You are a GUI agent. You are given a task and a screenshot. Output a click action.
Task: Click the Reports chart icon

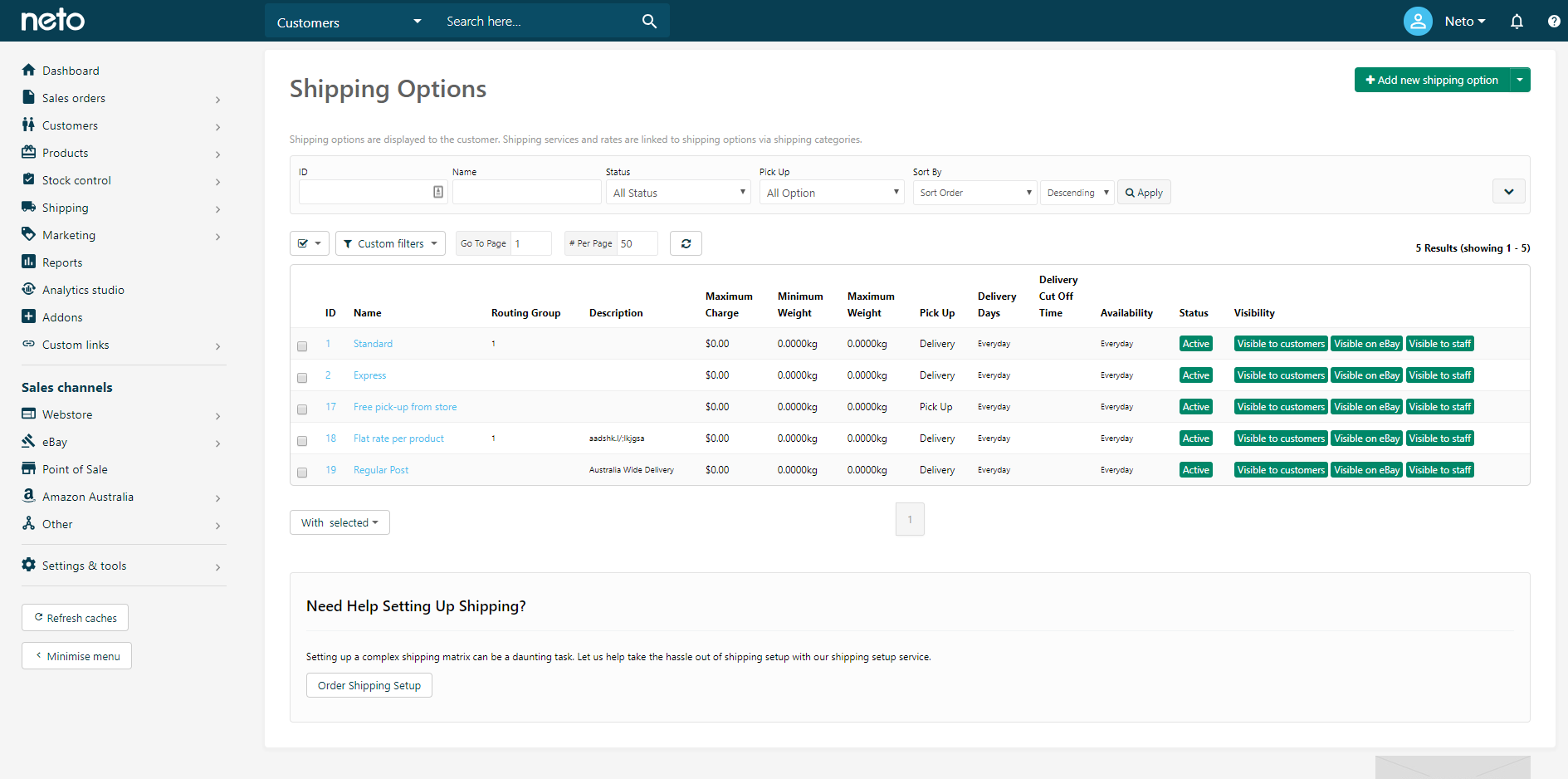tap(29, 262)
